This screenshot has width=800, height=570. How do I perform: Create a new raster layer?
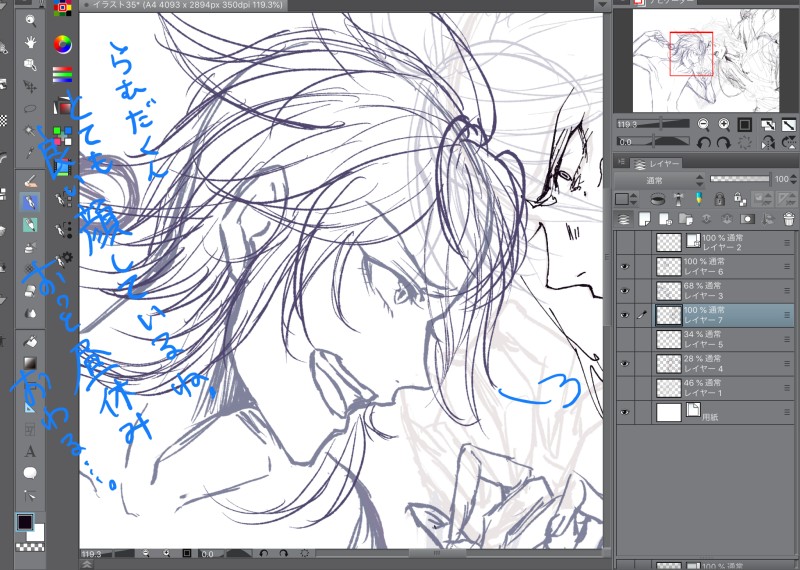644,219
